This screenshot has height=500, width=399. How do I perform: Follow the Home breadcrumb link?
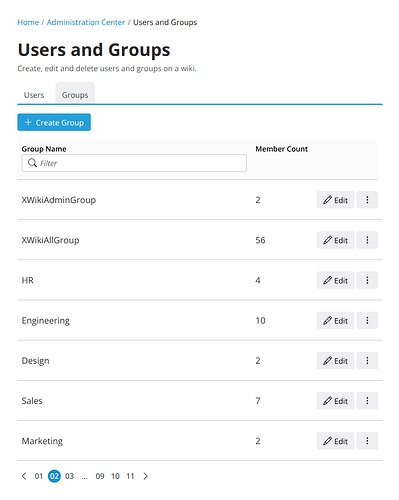coord(28,22)
